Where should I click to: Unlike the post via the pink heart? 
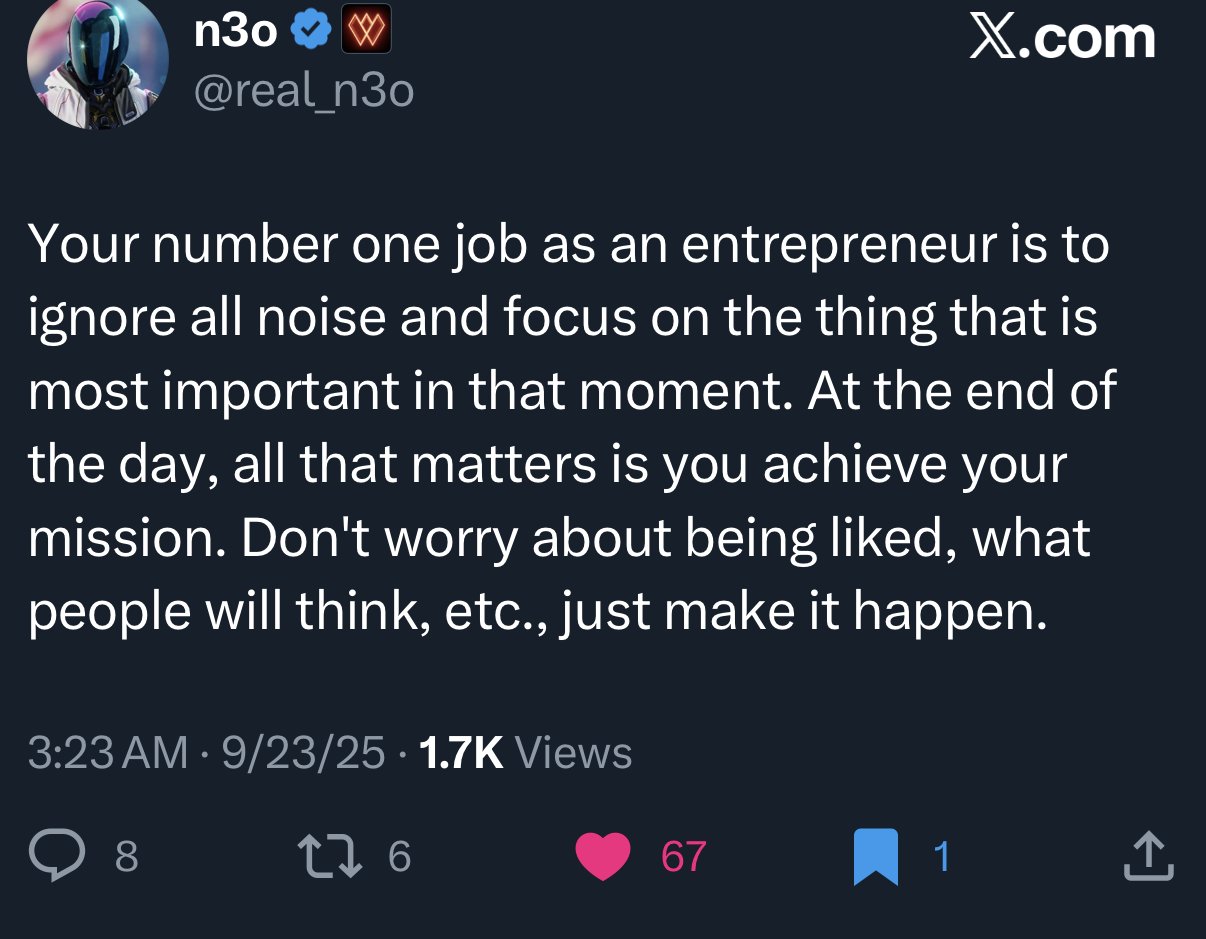click(x=603, y=857)
